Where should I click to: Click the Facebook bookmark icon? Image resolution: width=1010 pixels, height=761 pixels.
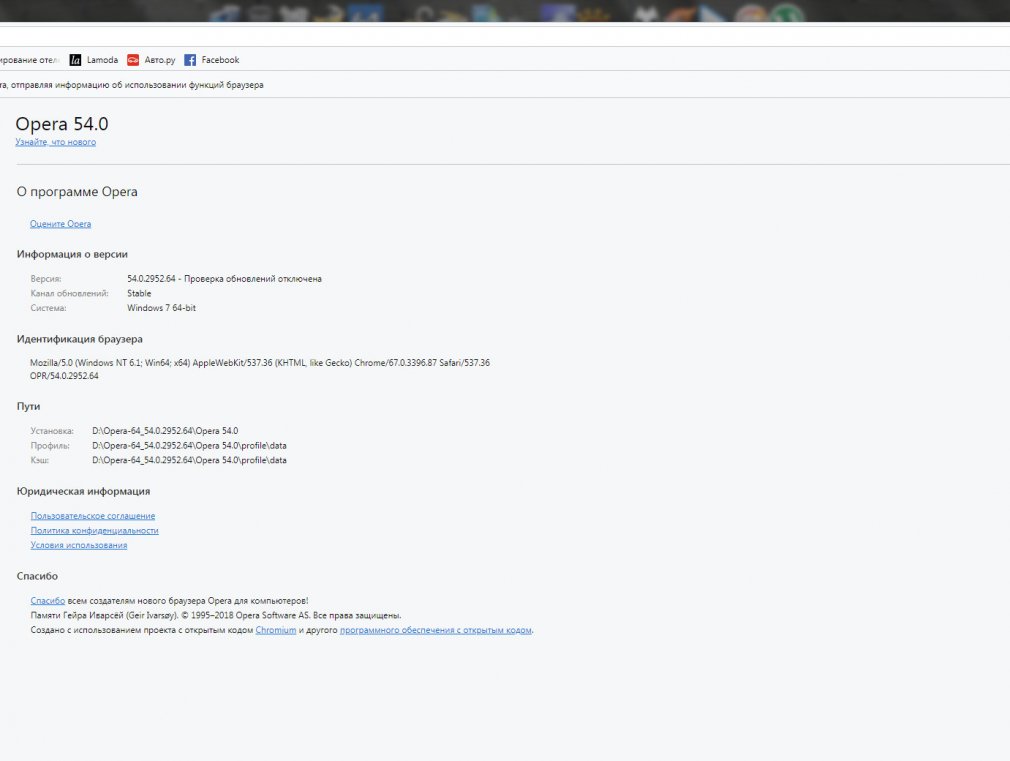(x=190, y=60)
